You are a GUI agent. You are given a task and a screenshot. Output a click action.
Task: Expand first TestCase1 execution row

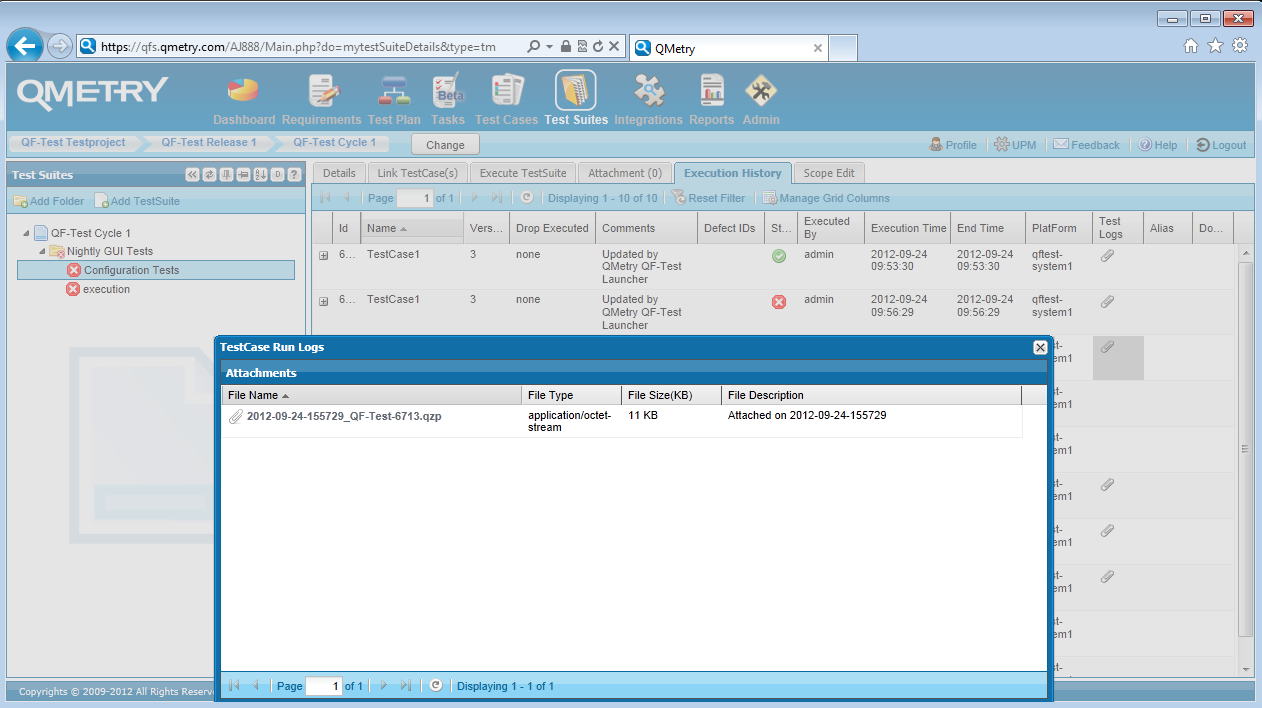click(323, 256)
